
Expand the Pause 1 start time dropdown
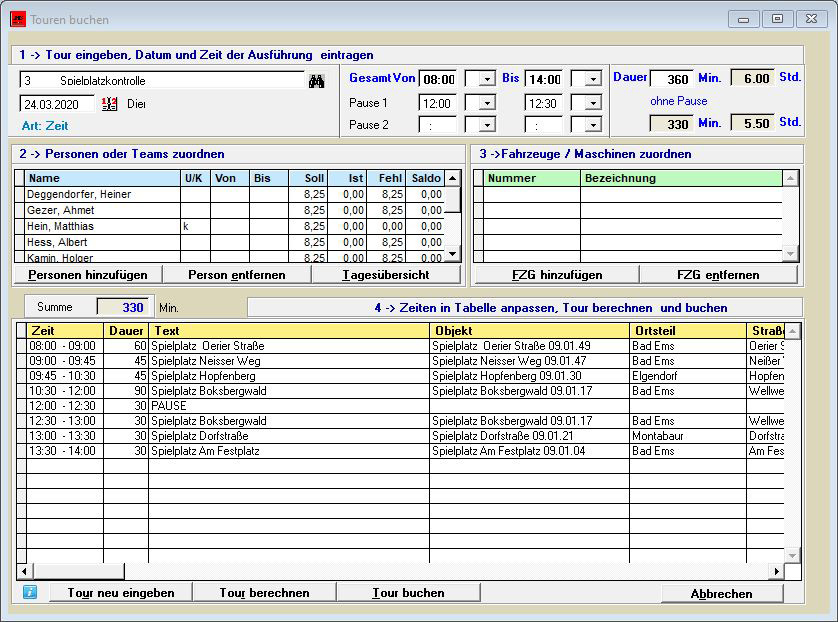[485, 103]
